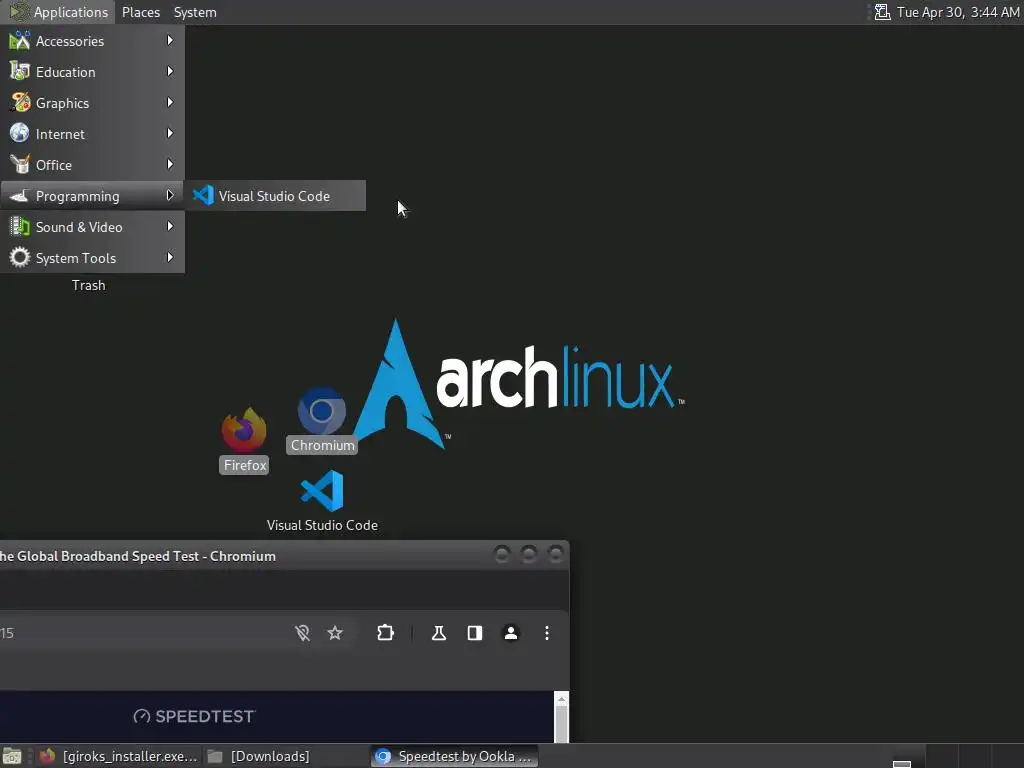Click the Accessories scissors icon
This screenshot has width=1024, height=768.
20,40
